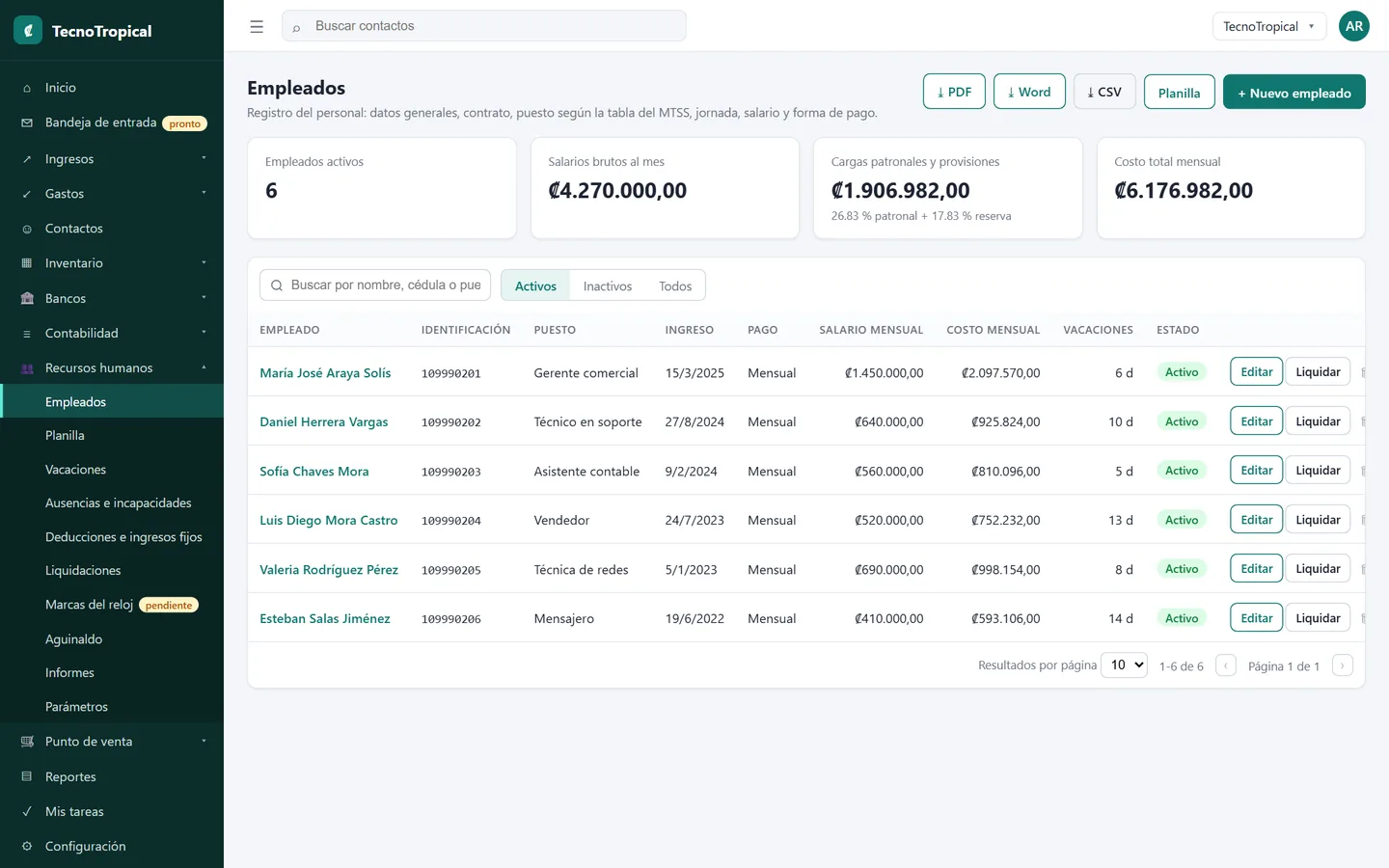The height and width of the screenshot is (868, 1389).
Task: Click the Bandeja de entrada envelope icon
Action: (27, 122)
